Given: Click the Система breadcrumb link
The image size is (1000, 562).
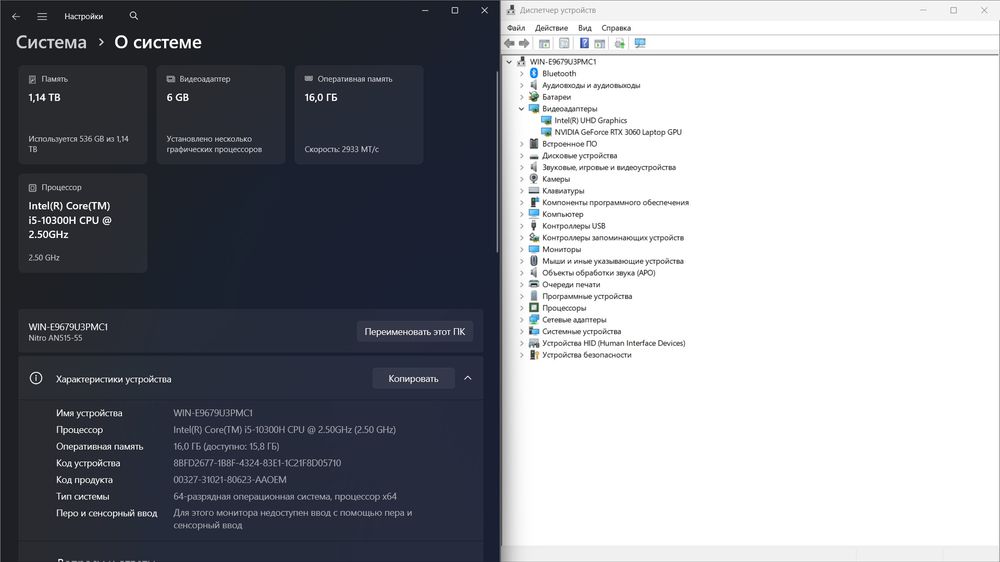Looking at the screenshot, I should pos(51,42).
